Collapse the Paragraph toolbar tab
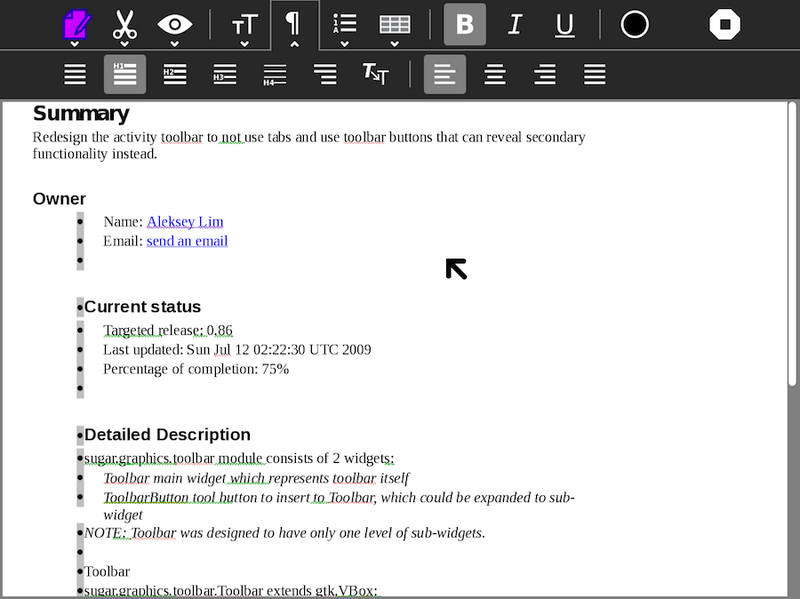 tap(294, 25)
